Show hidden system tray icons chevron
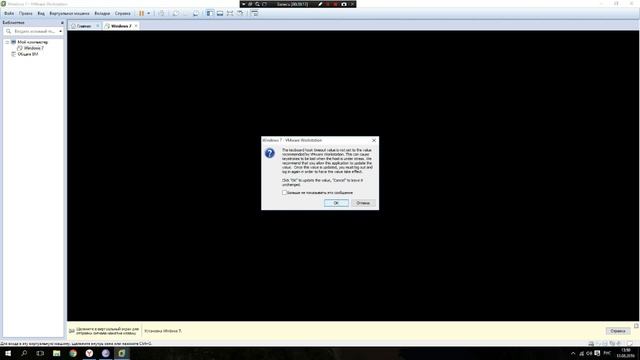The width and height of the screenshot is (640, 360). pyautogui.click(x=573, y=353)
